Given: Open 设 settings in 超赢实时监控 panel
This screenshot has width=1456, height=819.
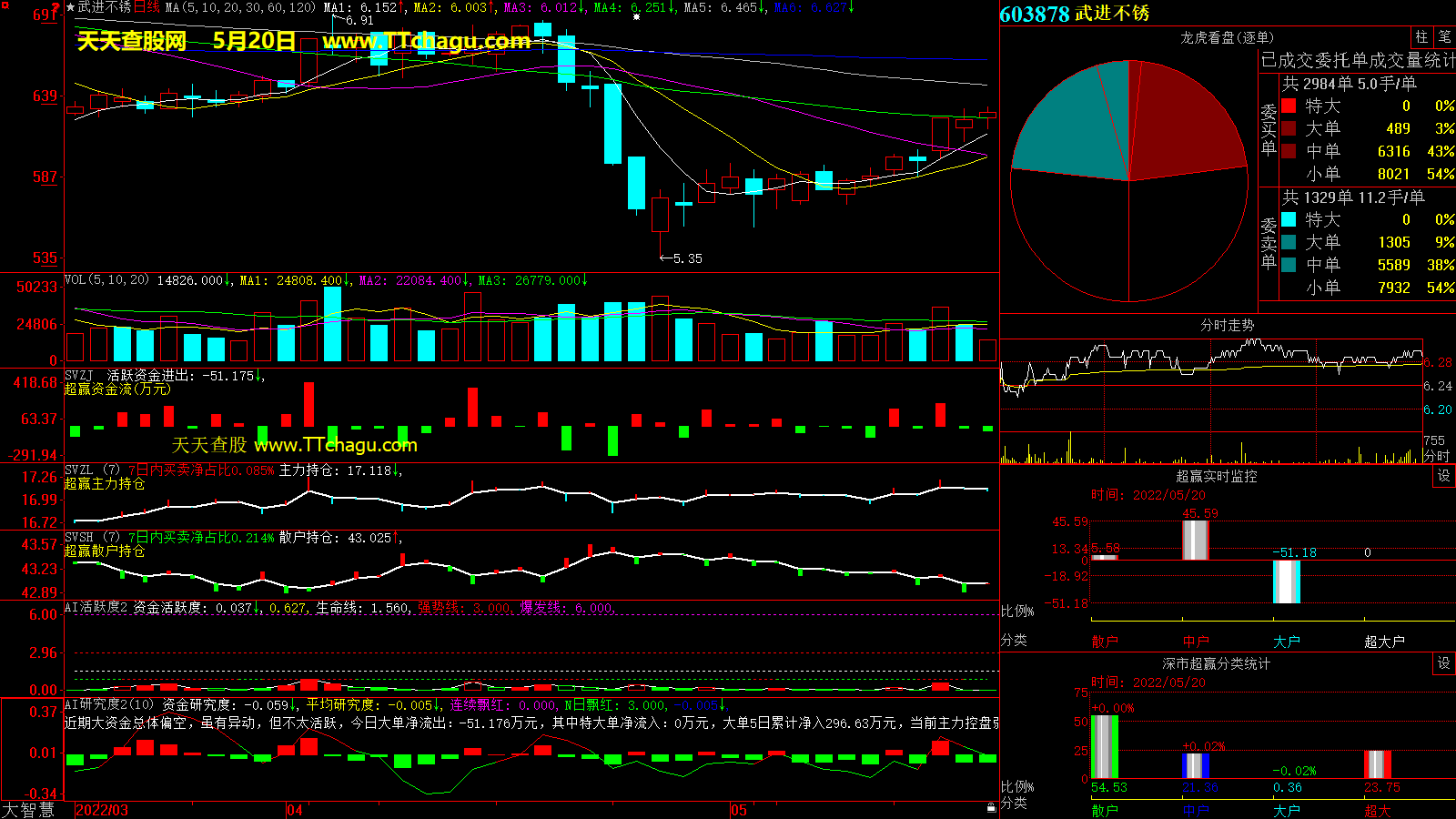Looking at the screenshot, I should (x=1443, y=476).
